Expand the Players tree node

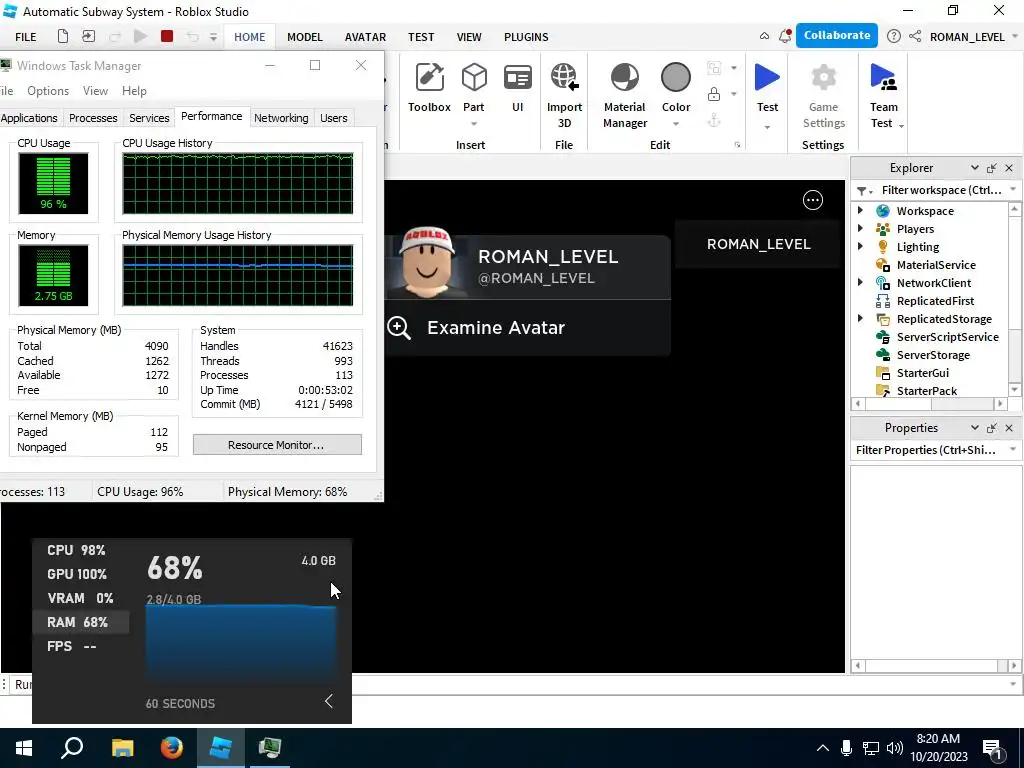[860, 229]
